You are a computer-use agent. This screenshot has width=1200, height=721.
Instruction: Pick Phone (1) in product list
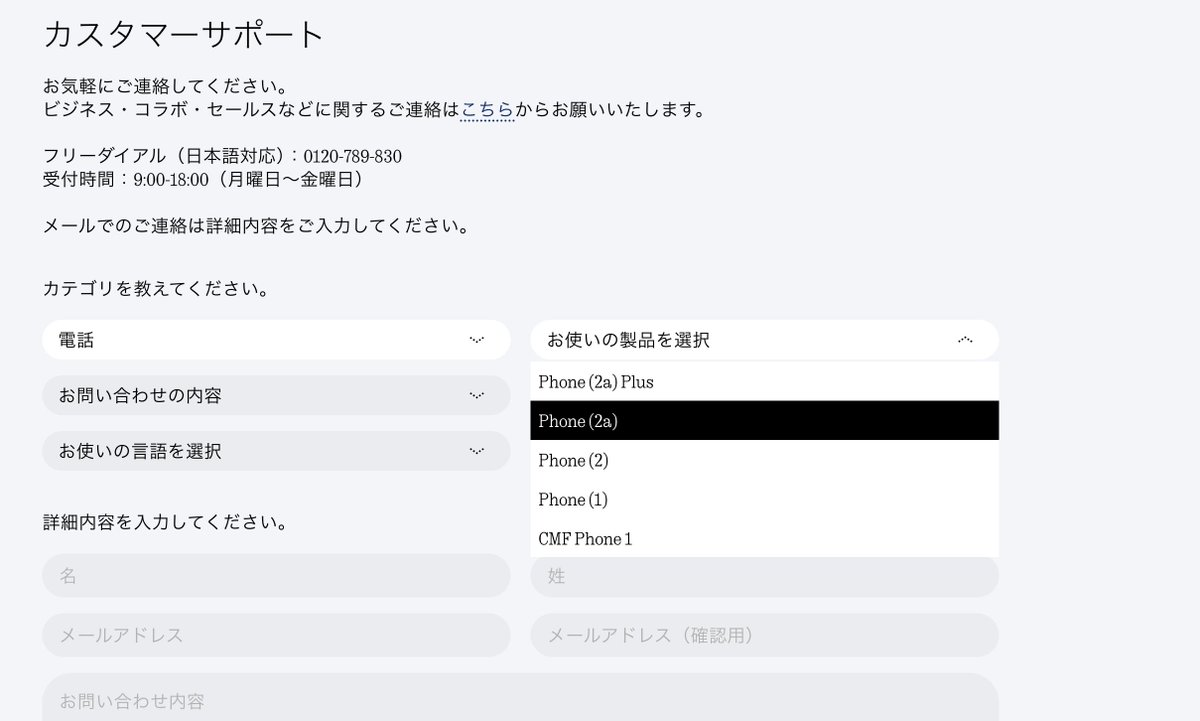click(x=764, y=499)
